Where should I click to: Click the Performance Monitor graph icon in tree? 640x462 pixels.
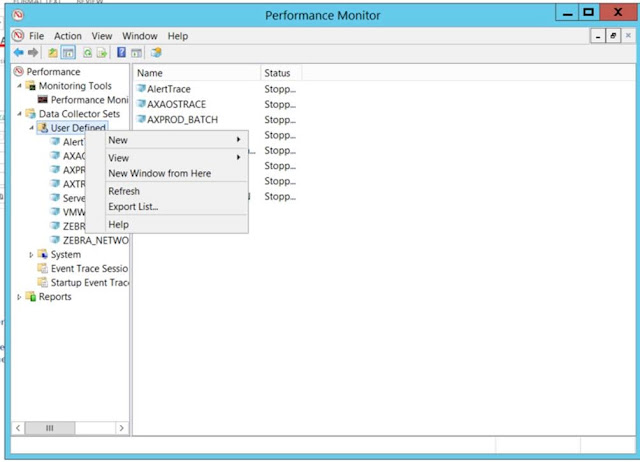tap(42, 100)
